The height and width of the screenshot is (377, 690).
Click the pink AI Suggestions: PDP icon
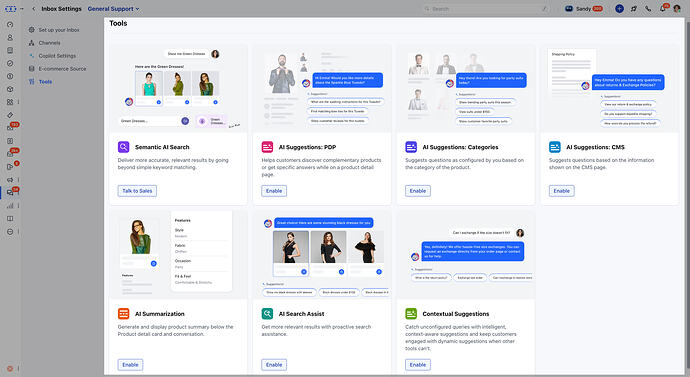tap(267, 147)
